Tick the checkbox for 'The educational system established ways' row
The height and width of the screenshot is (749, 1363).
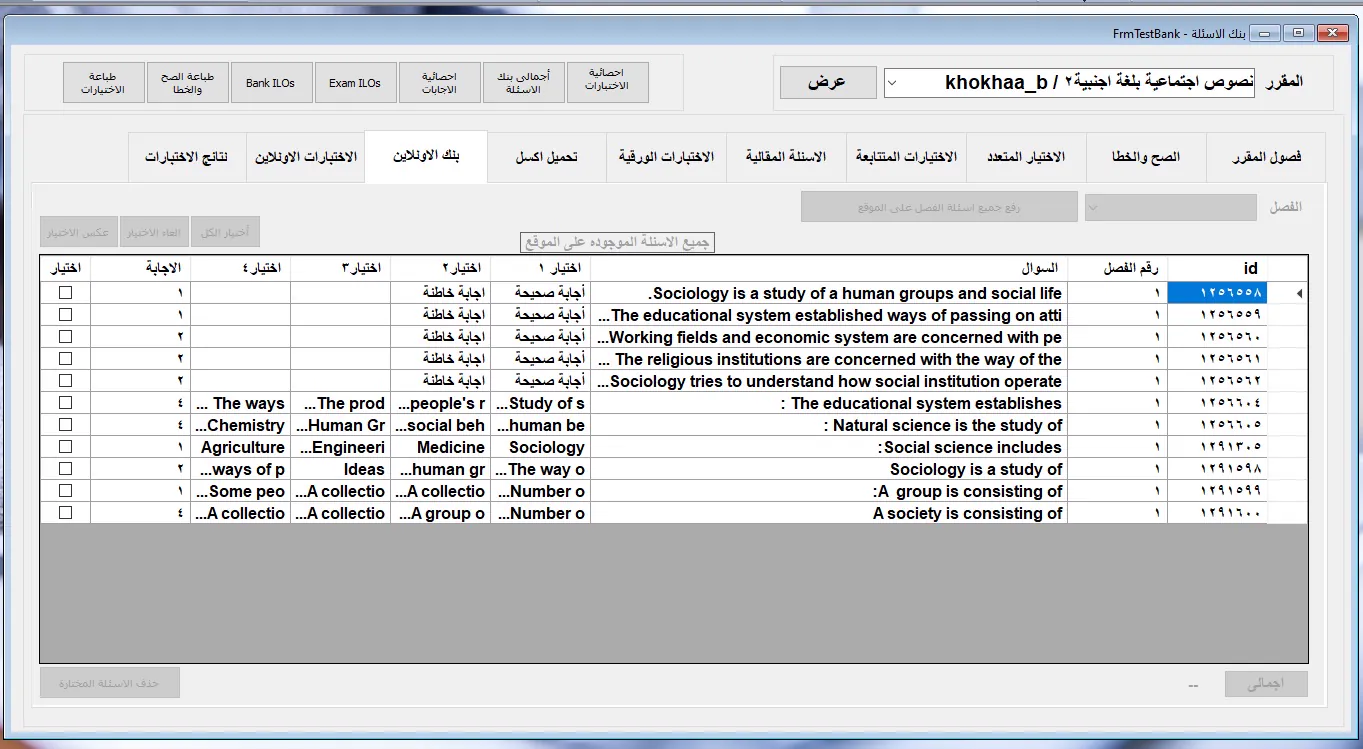pyautogui.click(x=65, y=315)
